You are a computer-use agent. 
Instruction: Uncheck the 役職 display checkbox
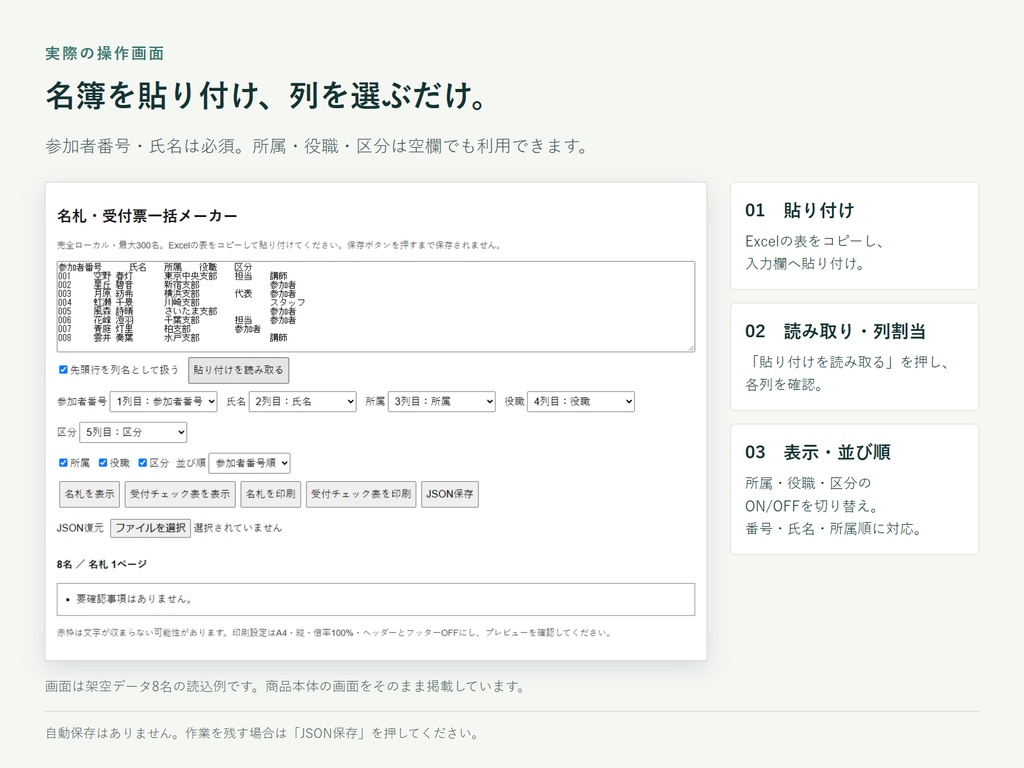click(103, 462)
